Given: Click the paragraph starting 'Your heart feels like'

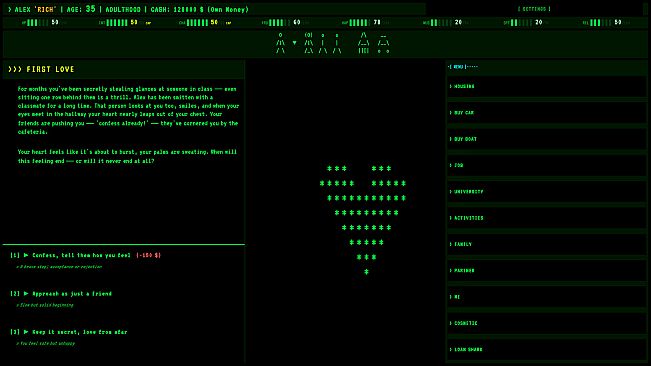Looking at the screenshot, I should click(x=127, y=156).
